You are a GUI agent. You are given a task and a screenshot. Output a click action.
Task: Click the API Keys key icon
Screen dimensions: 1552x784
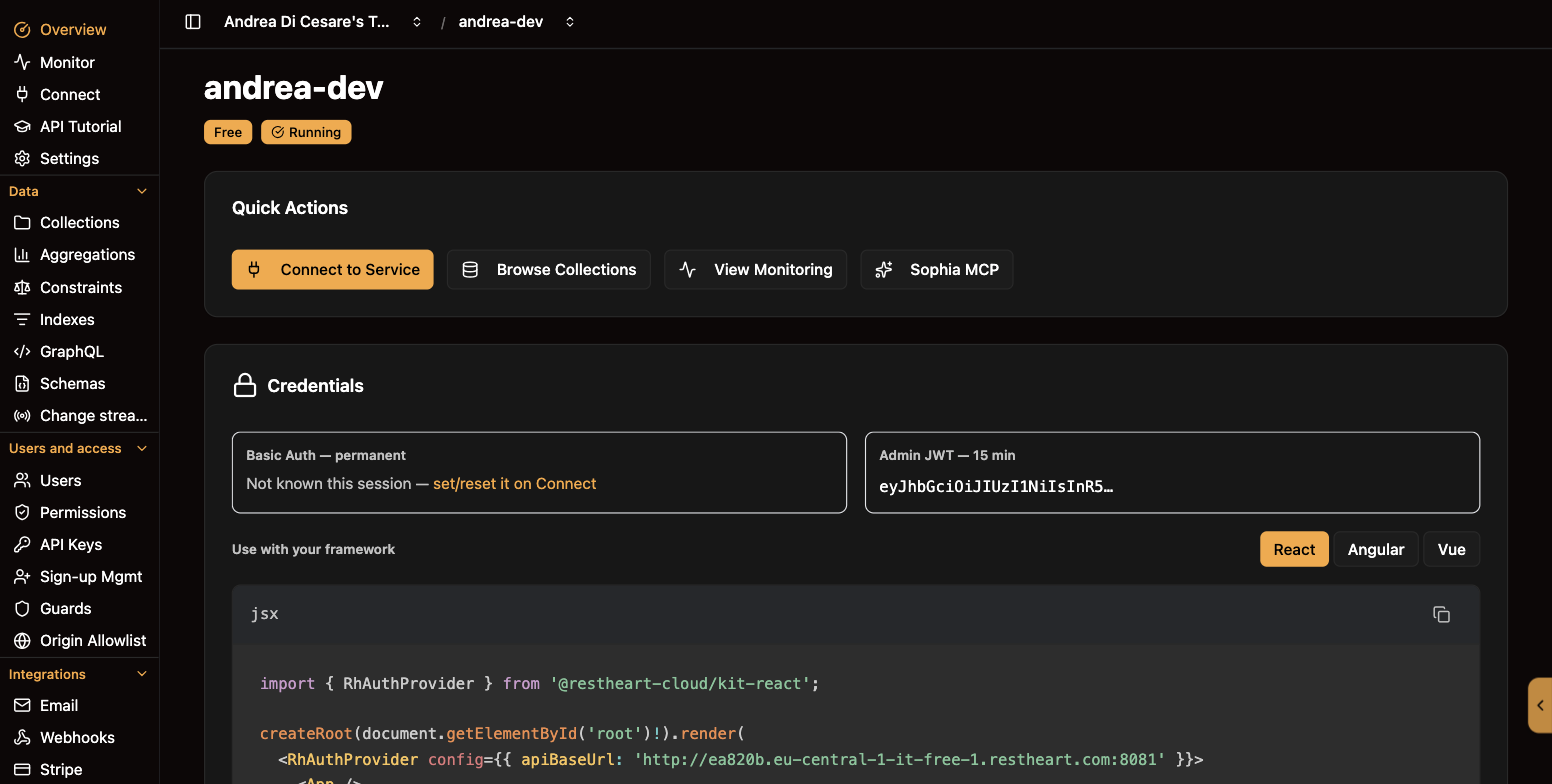(22, 544)
